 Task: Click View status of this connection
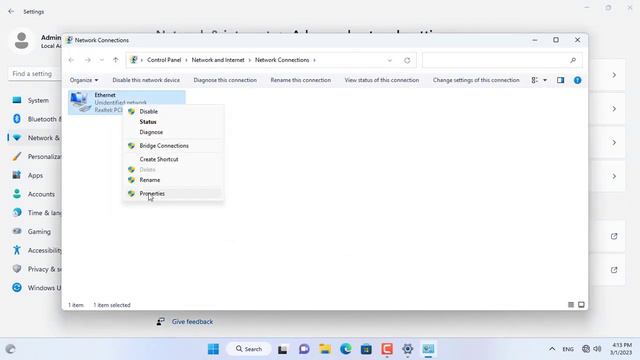pos(382,80)
